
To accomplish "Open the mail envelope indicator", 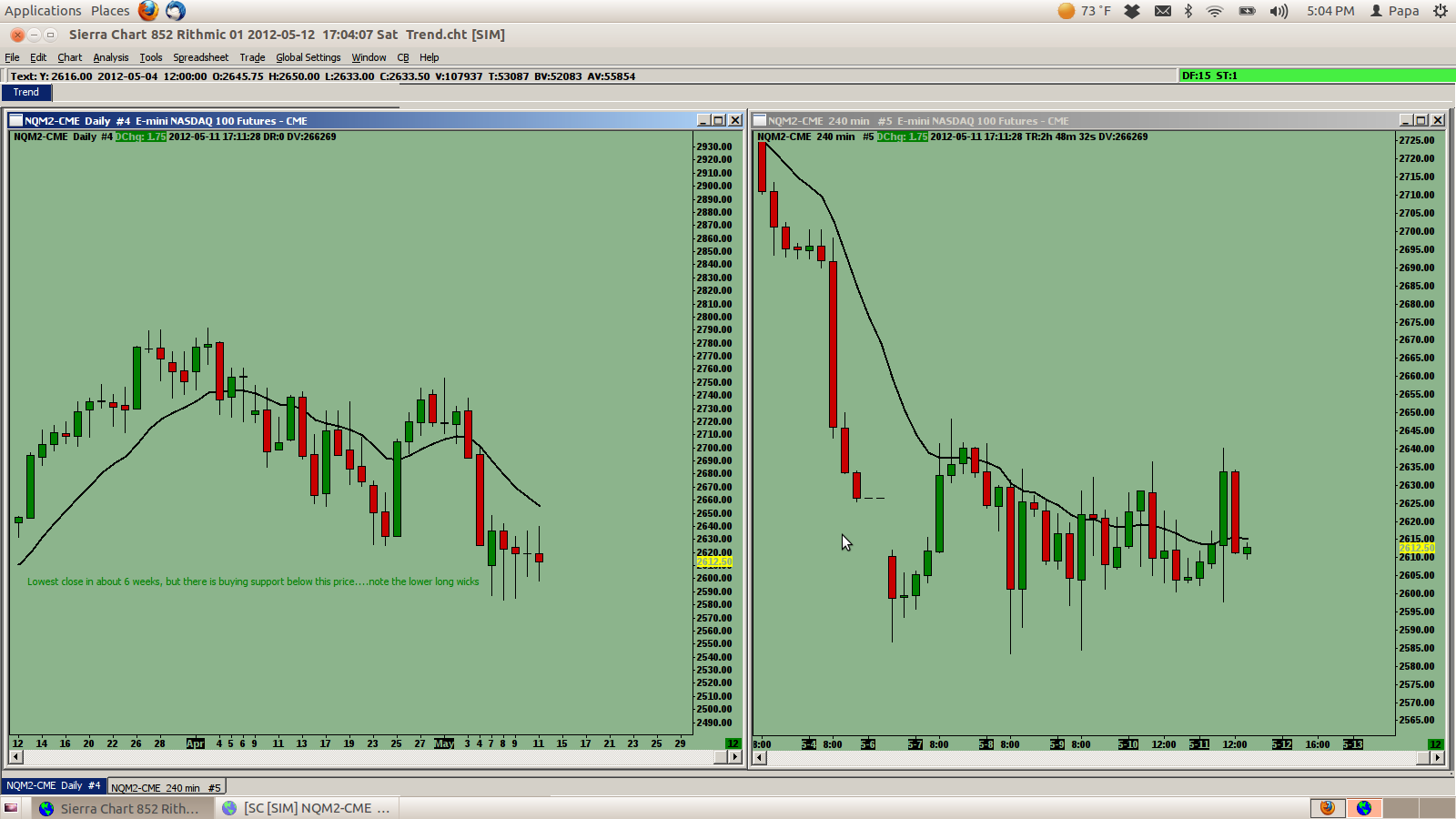I will 1163,11.
